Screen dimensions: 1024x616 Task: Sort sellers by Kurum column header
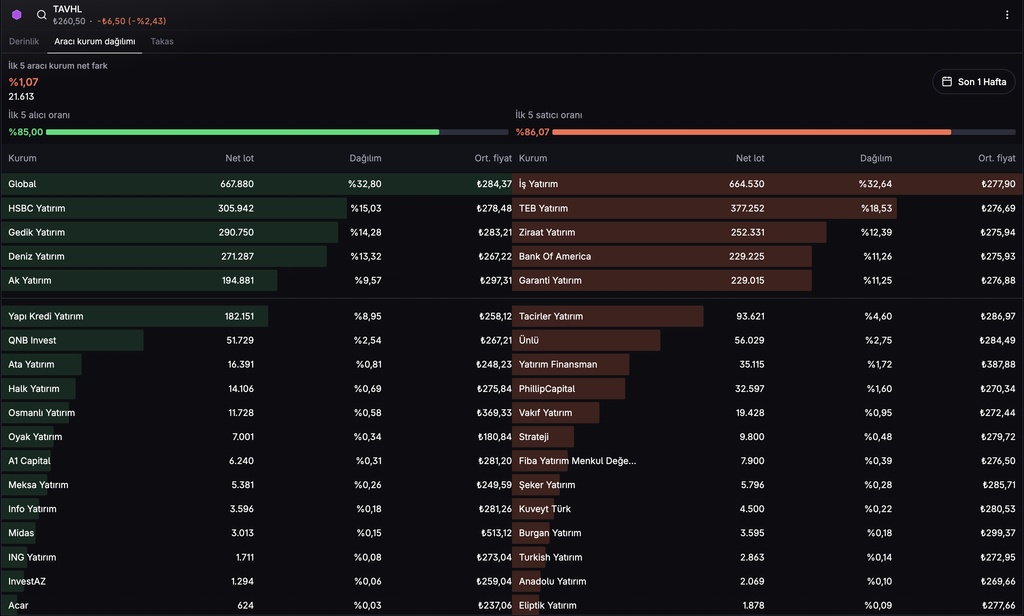[533, 158]
